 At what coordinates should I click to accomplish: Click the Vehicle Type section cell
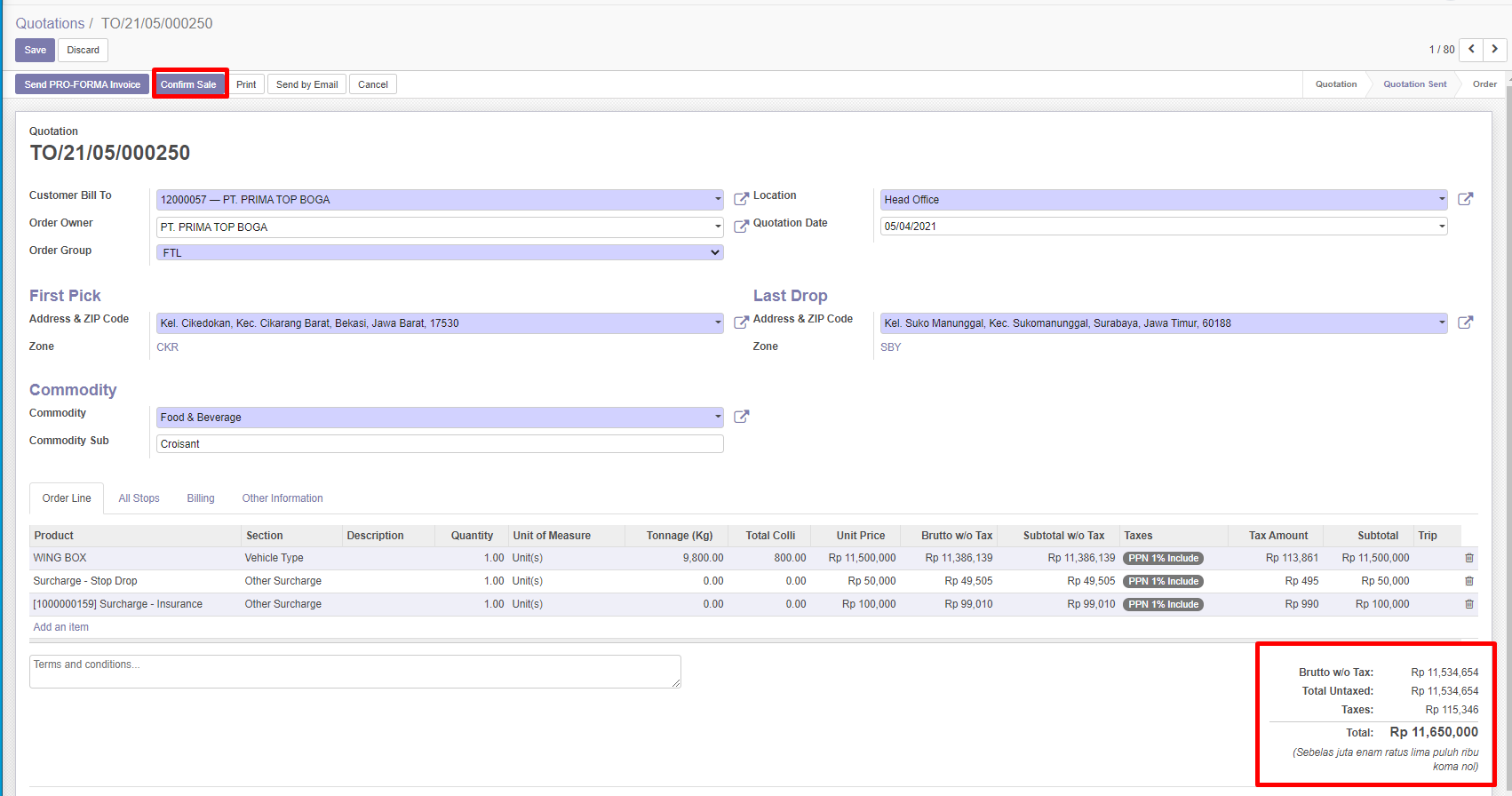point(291,558)
